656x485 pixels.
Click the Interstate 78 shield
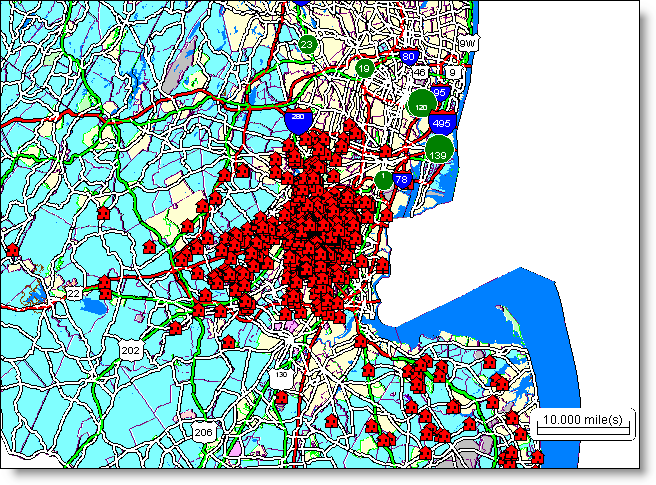tap(402, 181)
